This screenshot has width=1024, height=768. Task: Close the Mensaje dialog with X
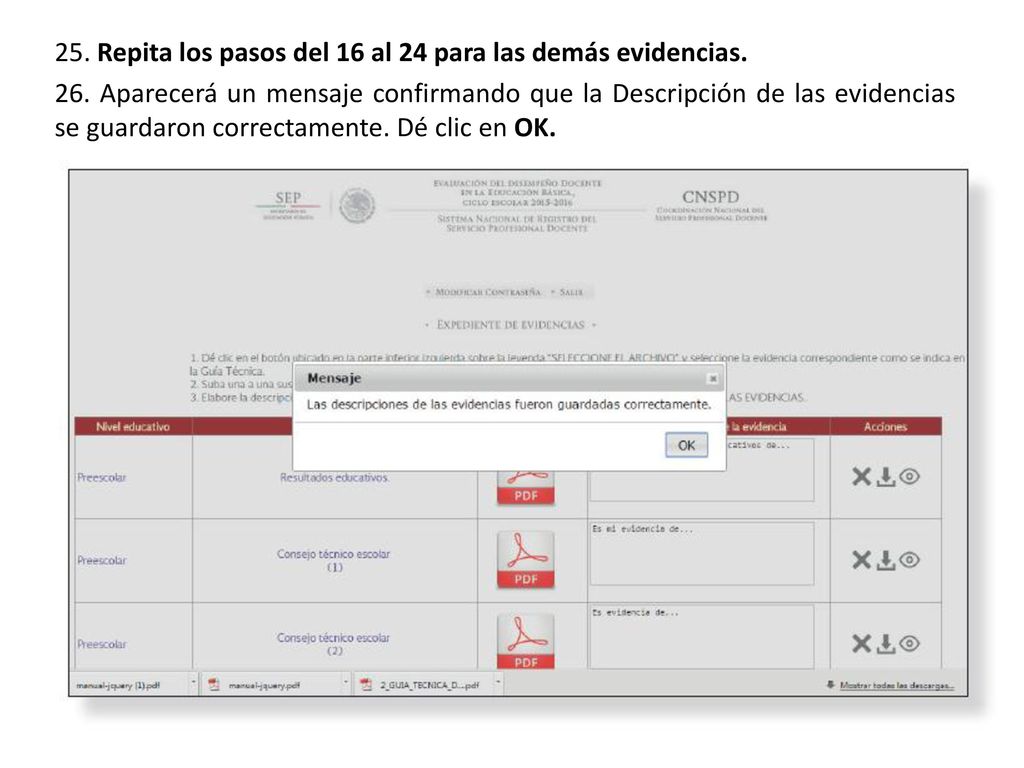[712, 378]
